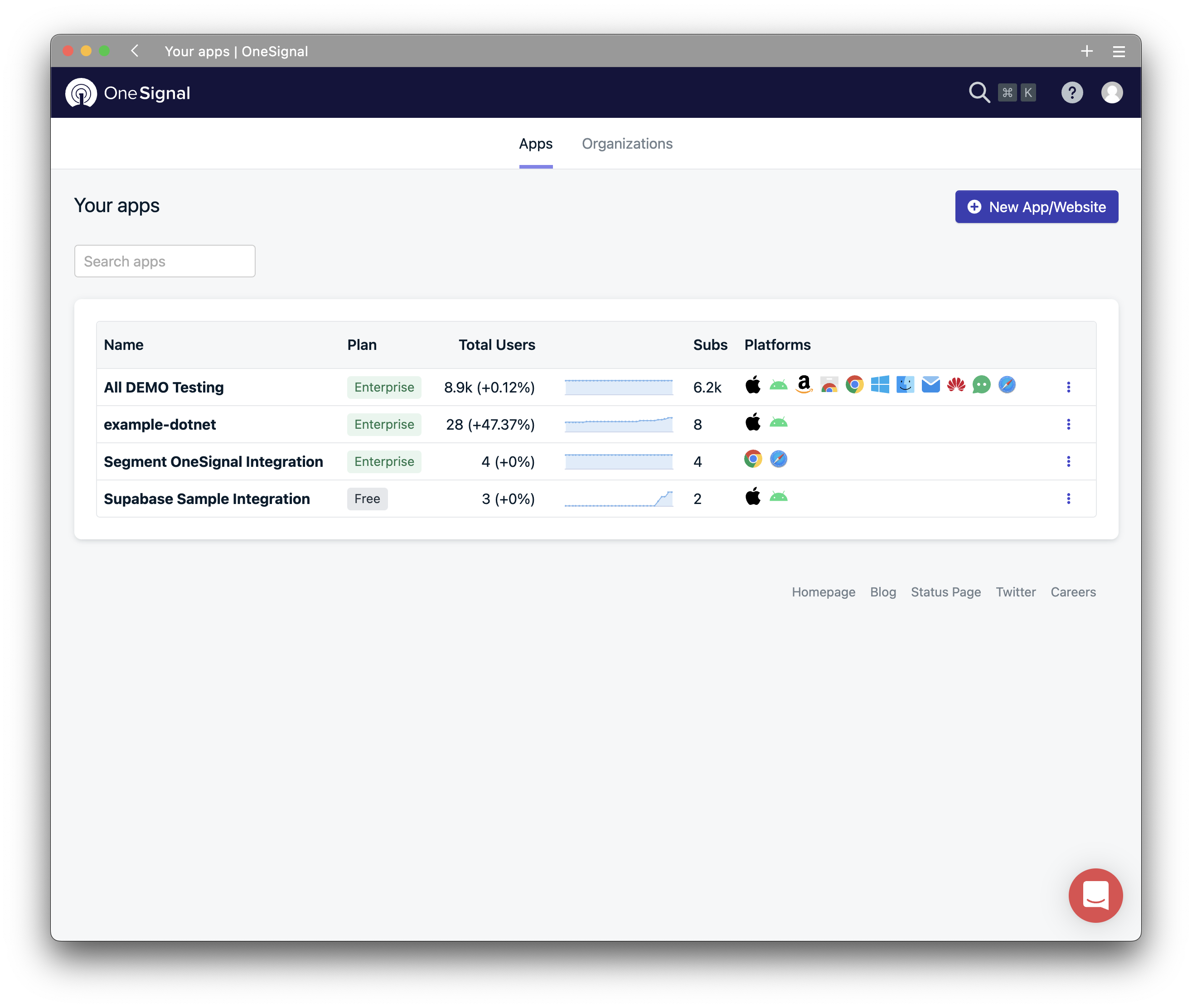Open the Status Page footer link
Viewport: 1192px width, 1008px height.
pyautogui.click(x=945, y=592)
